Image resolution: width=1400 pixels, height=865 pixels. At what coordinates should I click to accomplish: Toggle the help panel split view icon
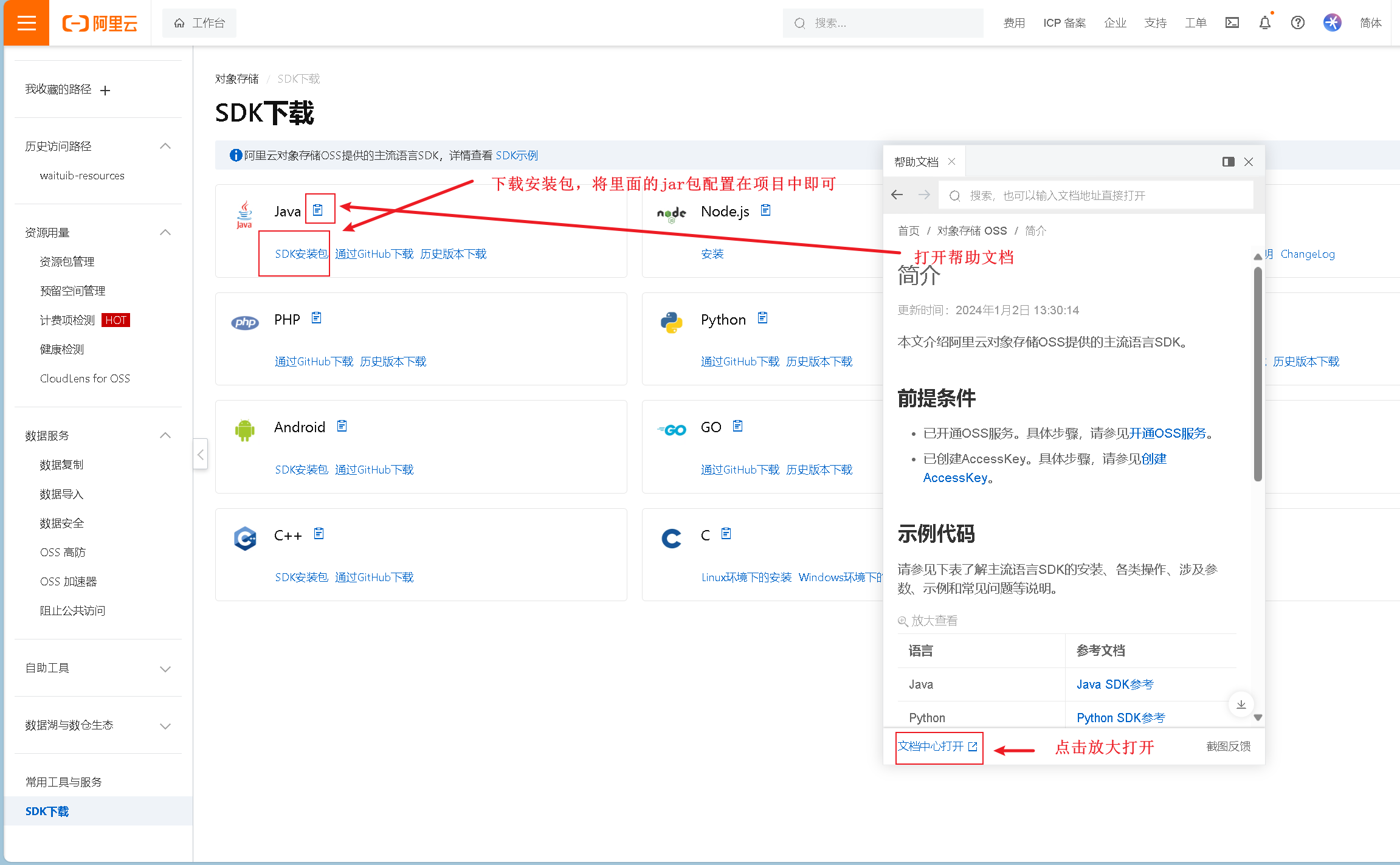[x=1228, y=162]
